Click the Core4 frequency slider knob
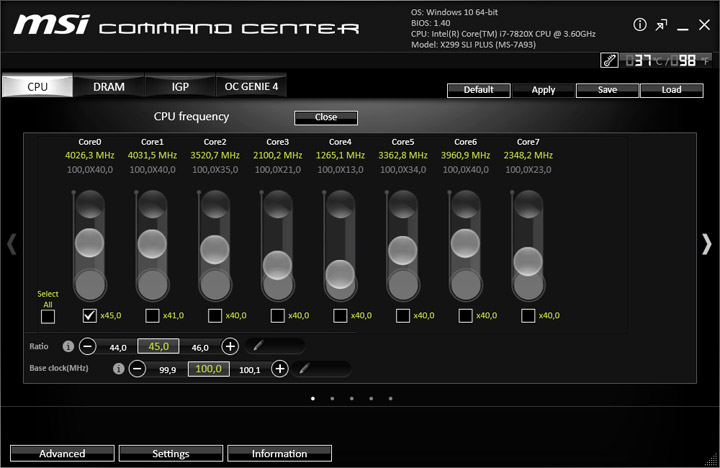Viewport: 720px width, 468px height. click(340, 274)
